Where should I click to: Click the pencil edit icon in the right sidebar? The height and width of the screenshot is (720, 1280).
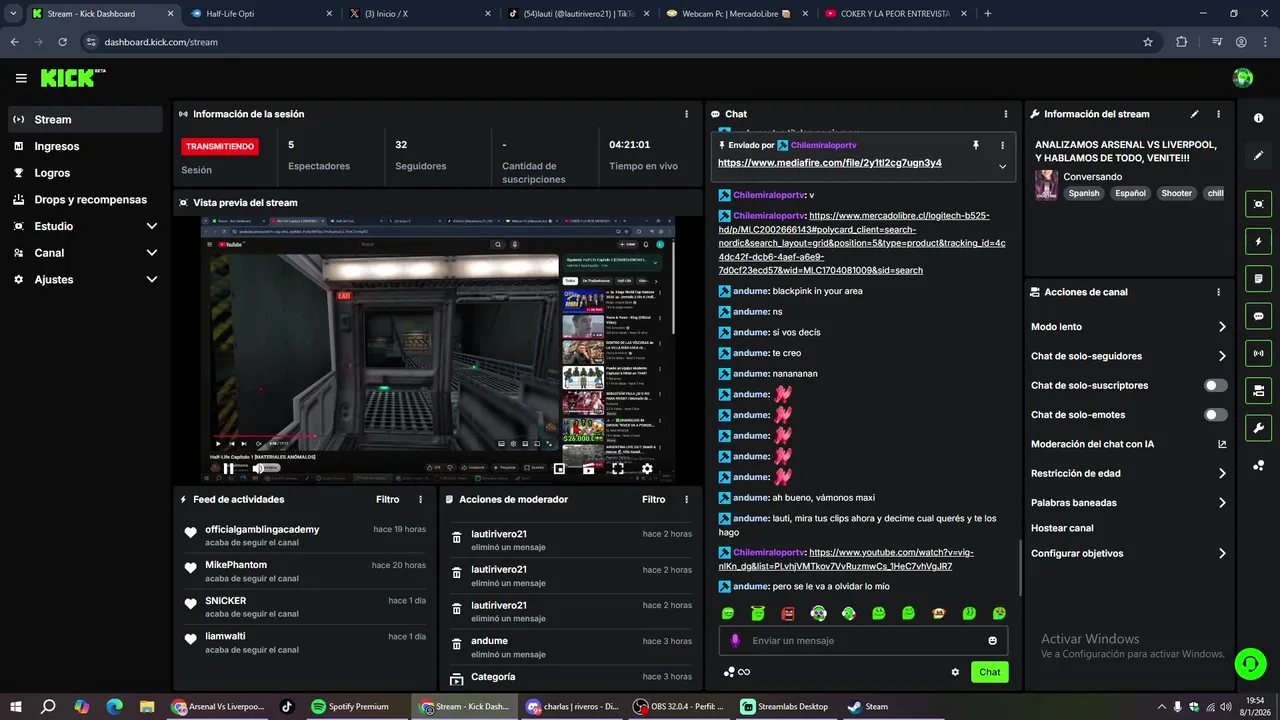pyautogui.click(x=1258, y=156)
